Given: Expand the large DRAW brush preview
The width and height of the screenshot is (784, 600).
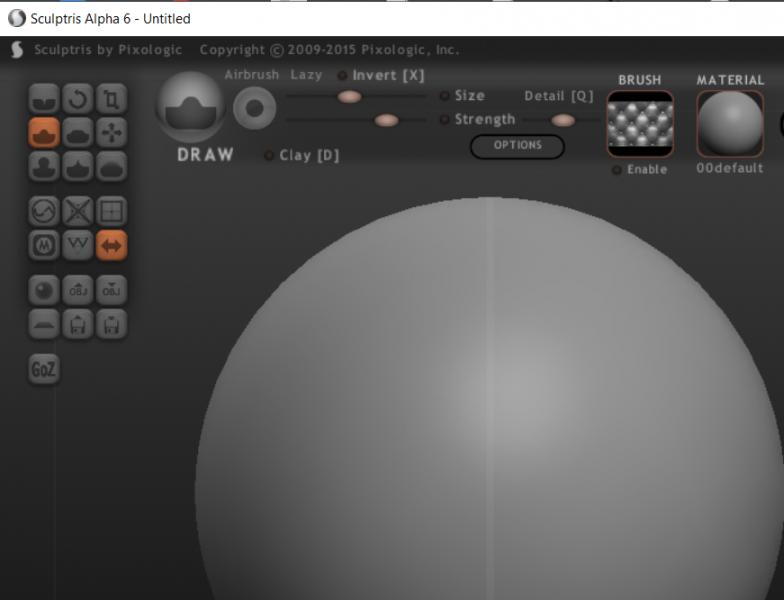Looking at the screenshot, I should coord(190,107).
